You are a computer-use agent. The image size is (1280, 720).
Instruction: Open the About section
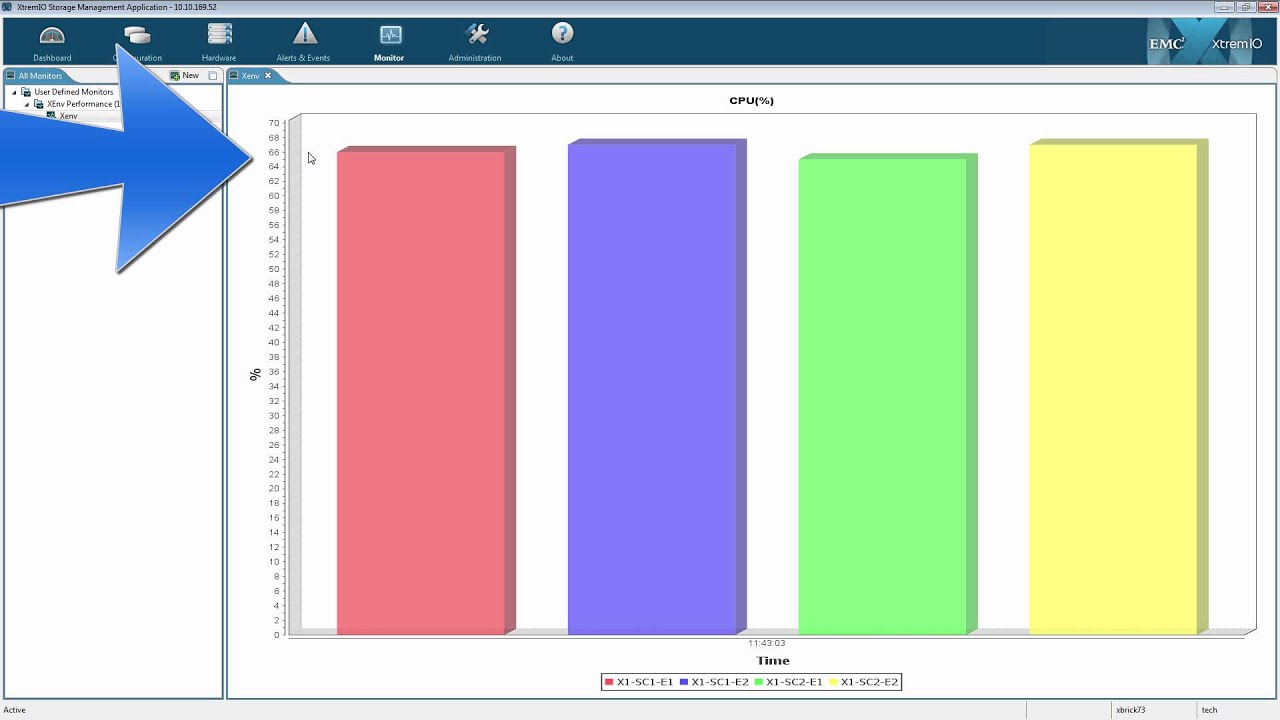tap(562, 44)
